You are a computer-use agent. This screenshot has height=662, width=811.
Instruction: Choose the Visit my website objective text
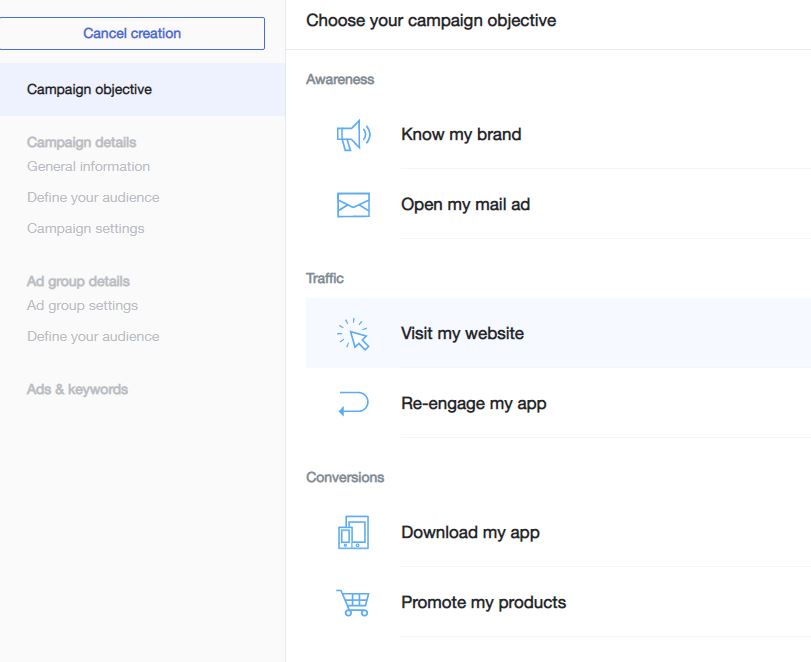point(462,334)
